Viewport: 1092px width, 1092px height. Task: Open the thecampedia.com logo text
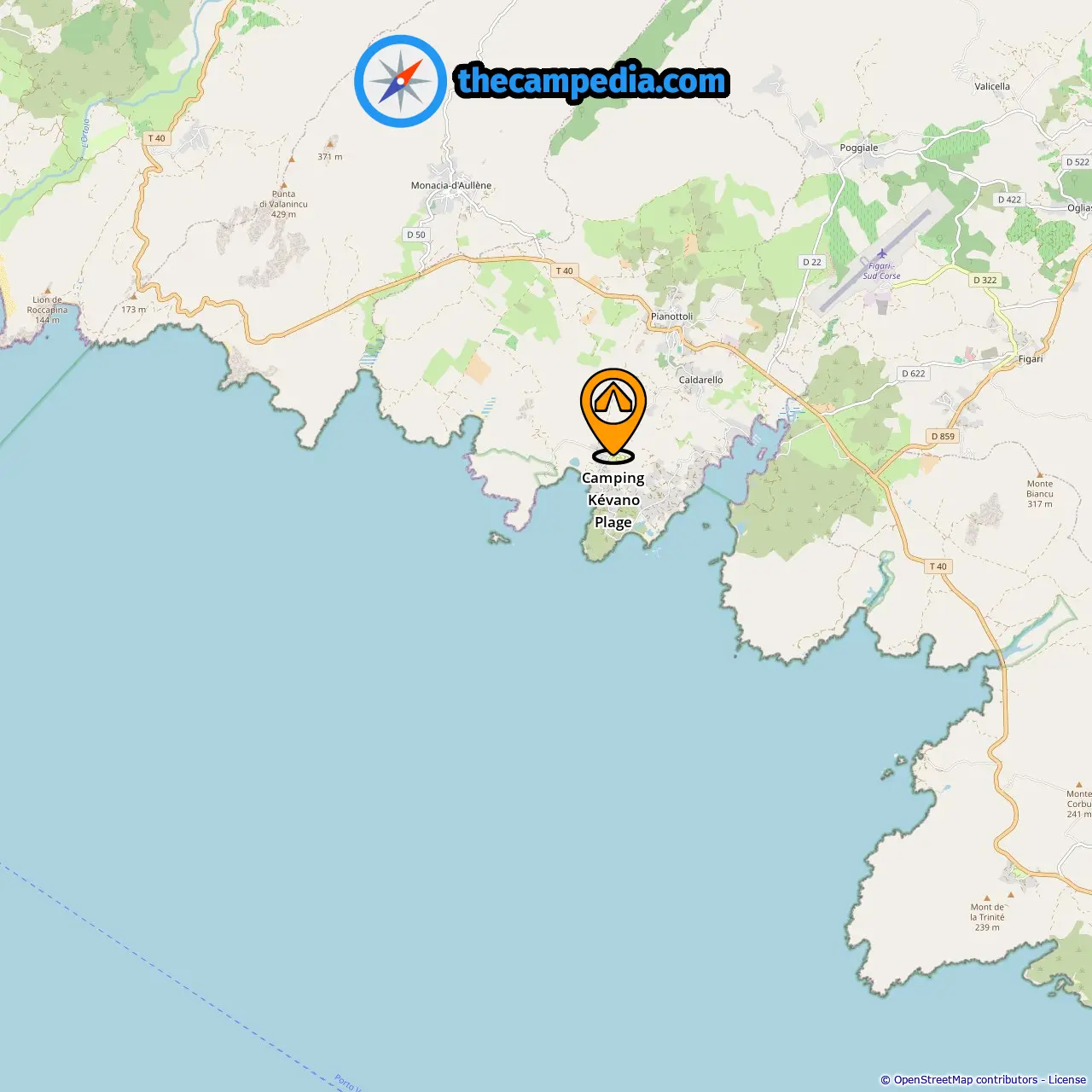592,82
